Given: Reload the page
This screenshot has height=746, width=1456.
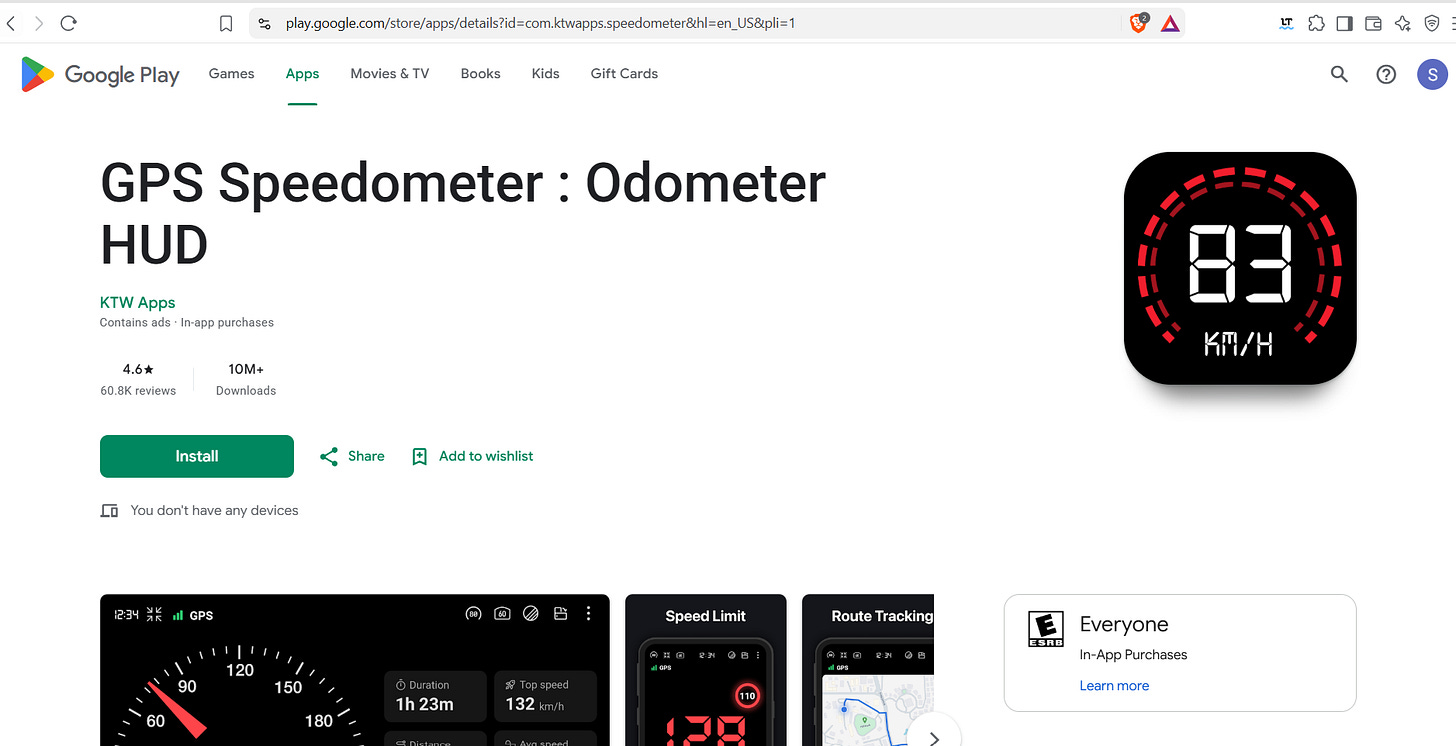Looking at the screenshot, I should (69, 23).
